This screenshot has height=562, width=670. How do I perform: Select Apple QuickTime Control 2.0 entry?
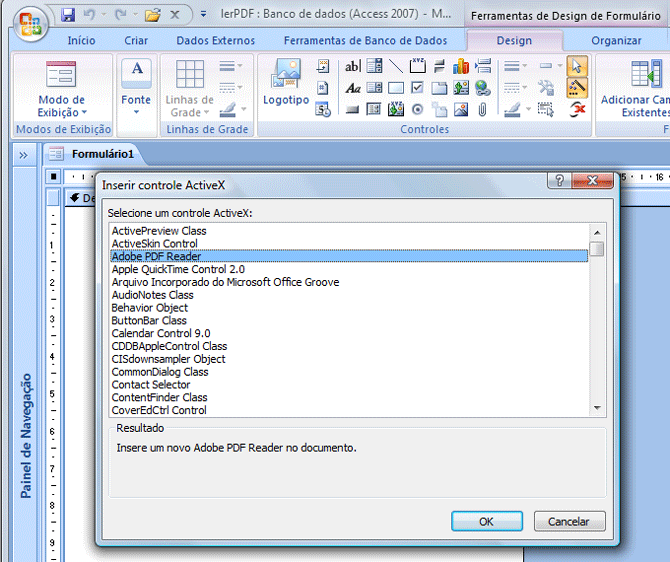tap(349, 269)
